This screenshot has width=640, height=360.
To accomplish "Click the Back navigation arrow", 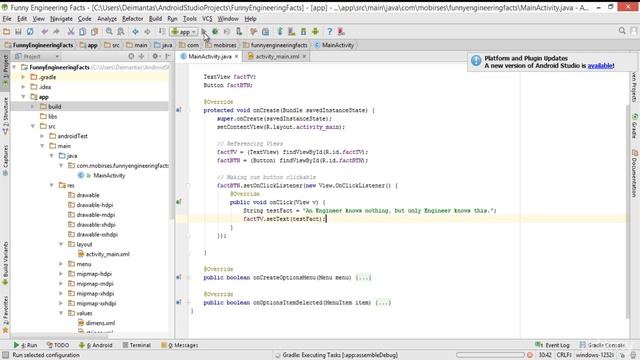I will [135, 31].
